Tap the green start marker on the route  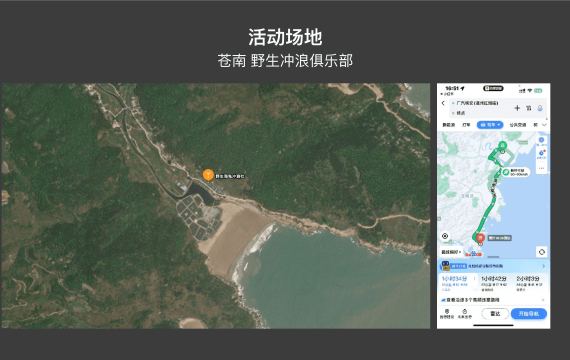(502, 145)
